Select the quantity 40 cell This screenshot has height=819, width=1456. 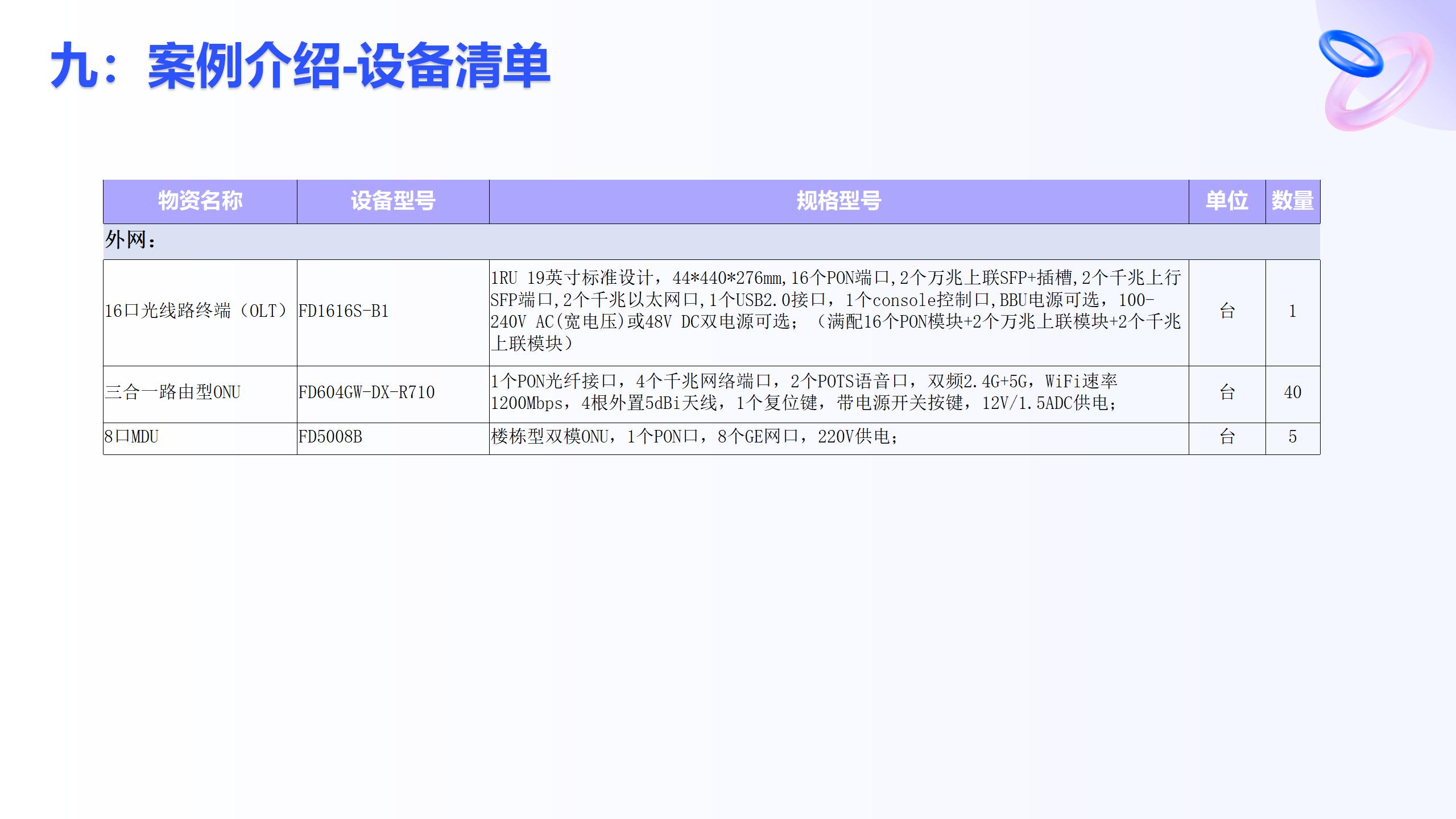pos(1293,394)
